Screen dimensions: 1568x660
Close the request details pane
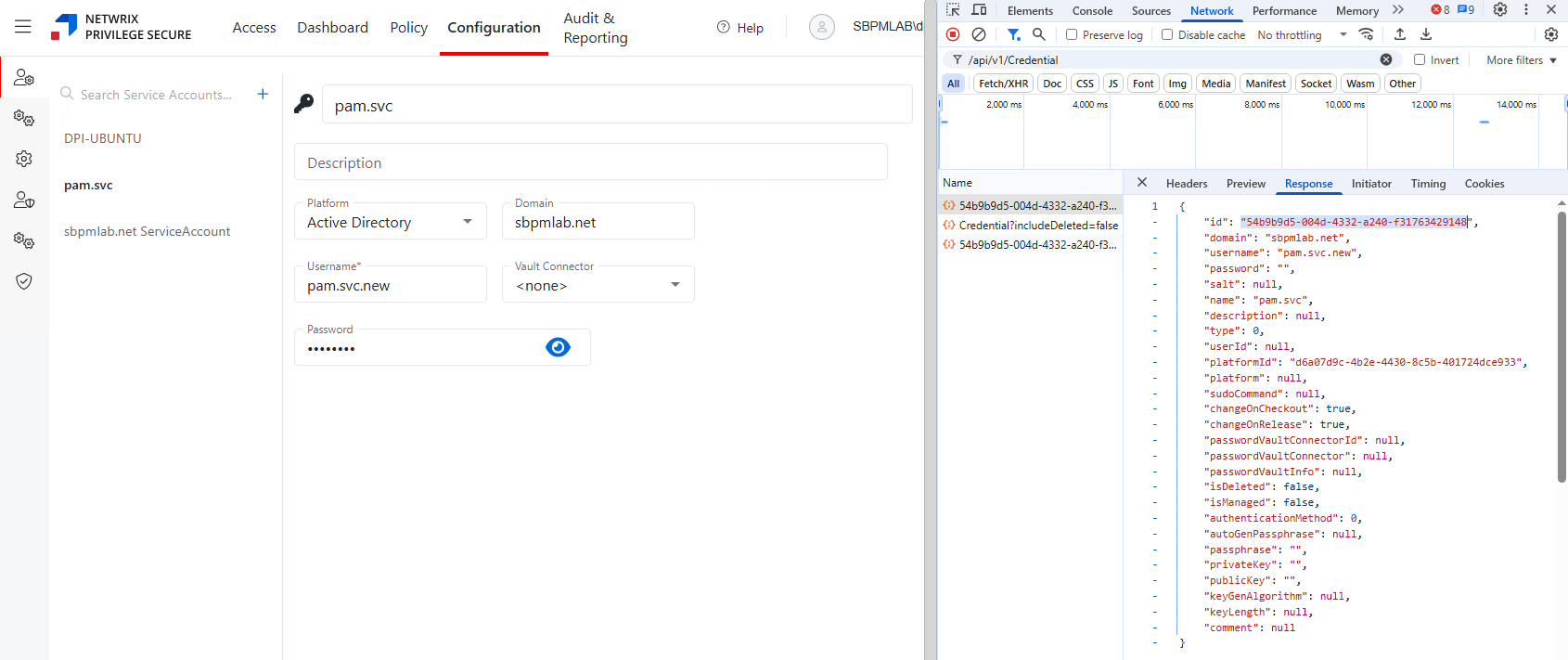click(x=1142, y=183)
